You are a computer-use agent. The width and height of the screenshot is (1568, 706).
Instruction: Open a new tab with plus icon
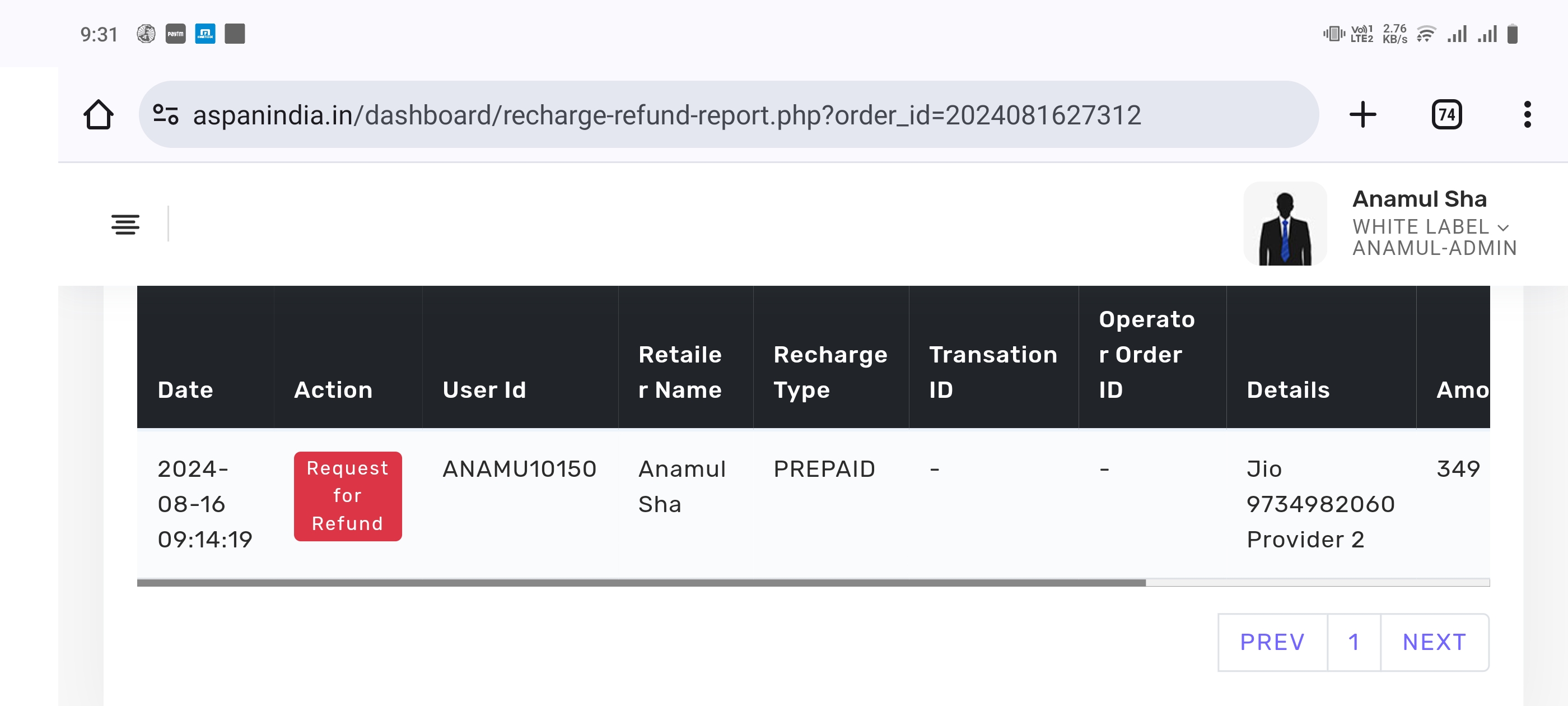[x=1363, y=115]
